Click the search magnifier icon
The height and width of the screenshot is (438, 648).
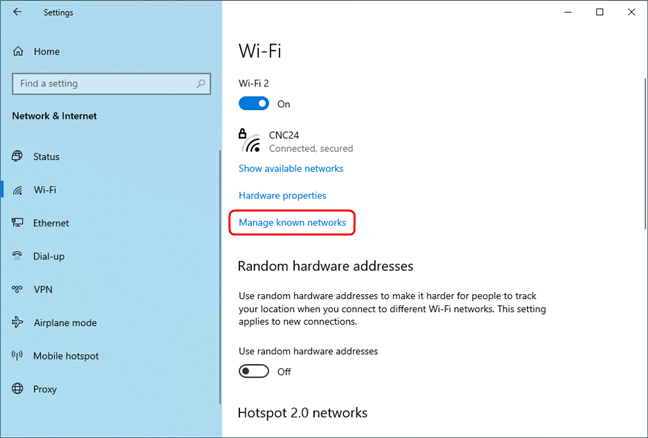(202, 84)
